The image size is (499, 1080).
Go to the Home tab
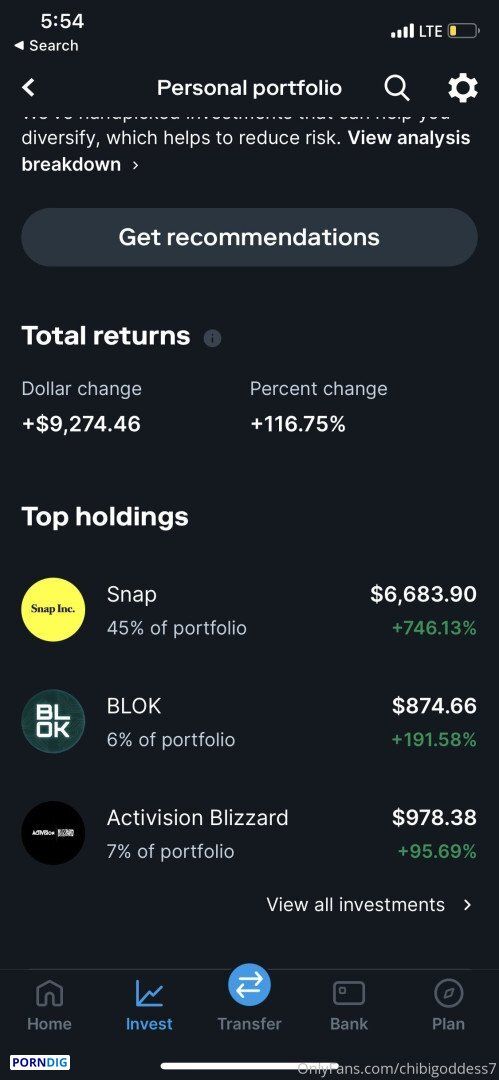click(50, 1006)
